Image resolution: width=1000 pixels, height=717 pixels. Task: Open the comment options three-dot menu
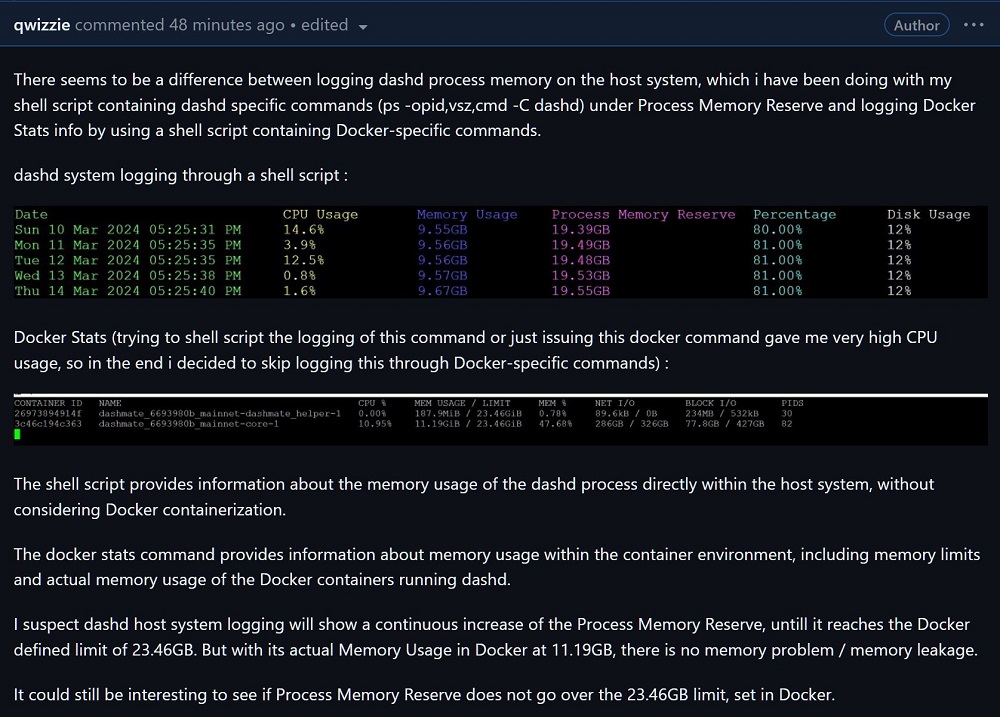(974, 25)
